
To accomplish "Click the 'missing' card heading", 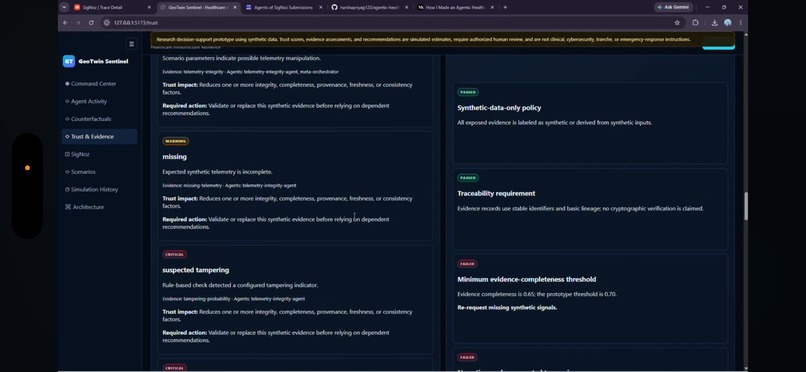I will [x=175, y=157].
